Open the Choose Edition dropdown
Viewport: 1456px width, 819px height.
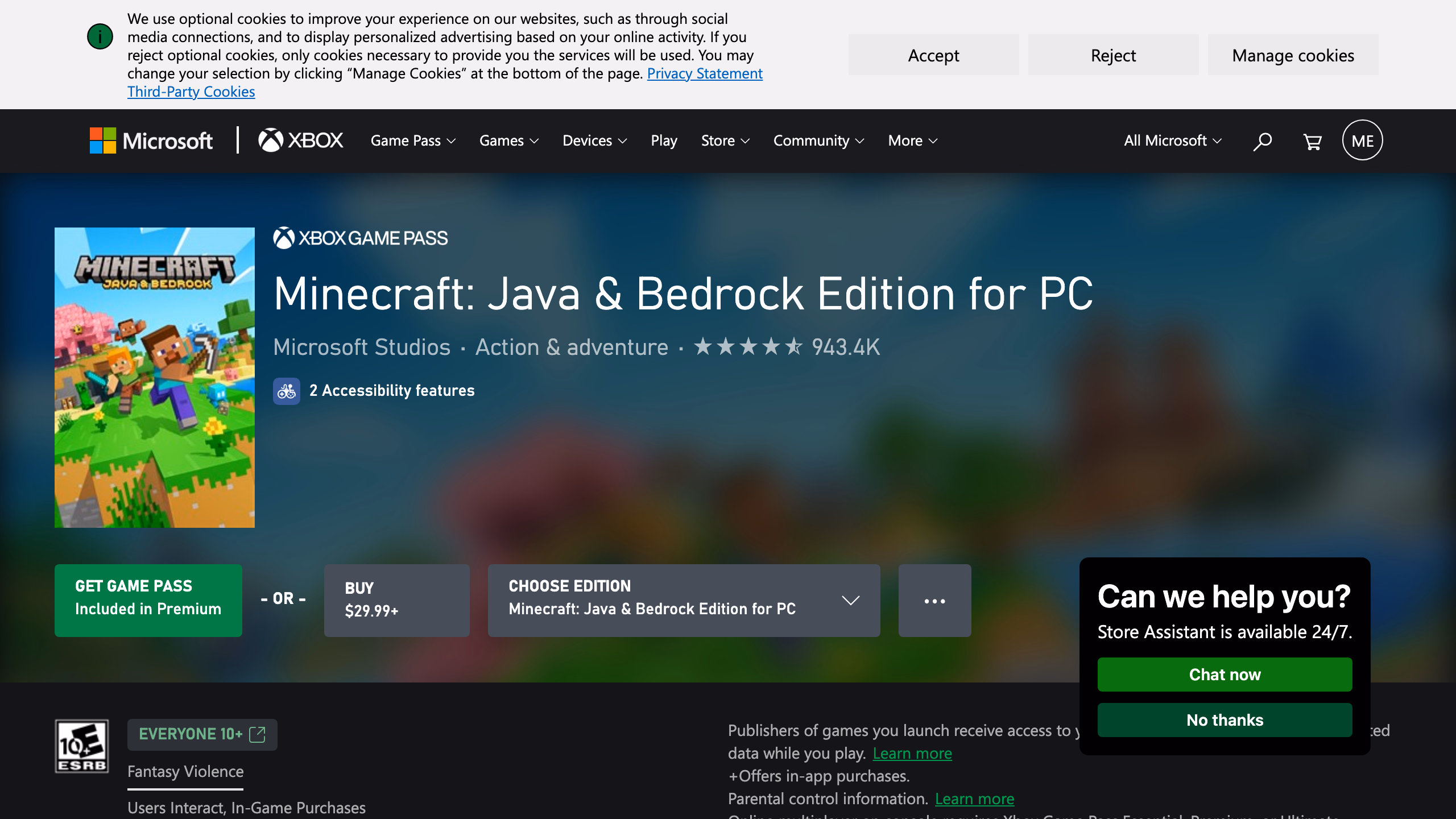[x=684, y=601]
